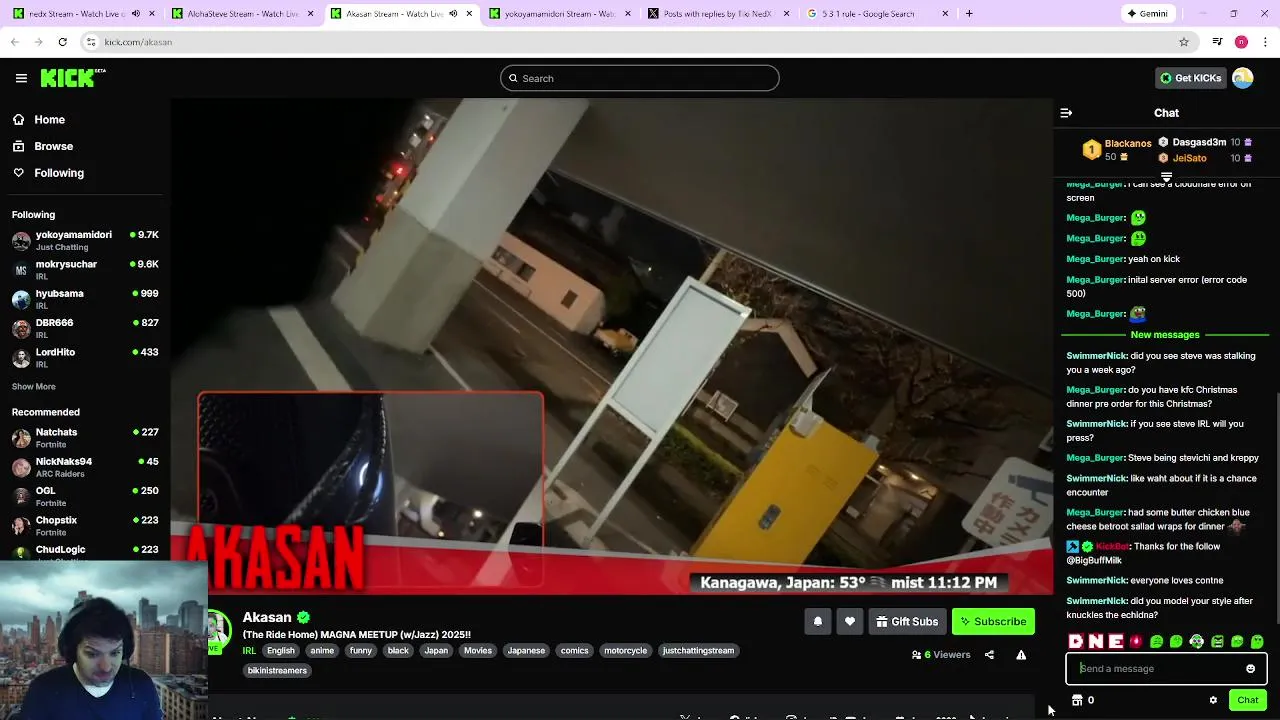Select the motorcycle tag
Screen dimensions: 1280x720
[626, 651]
